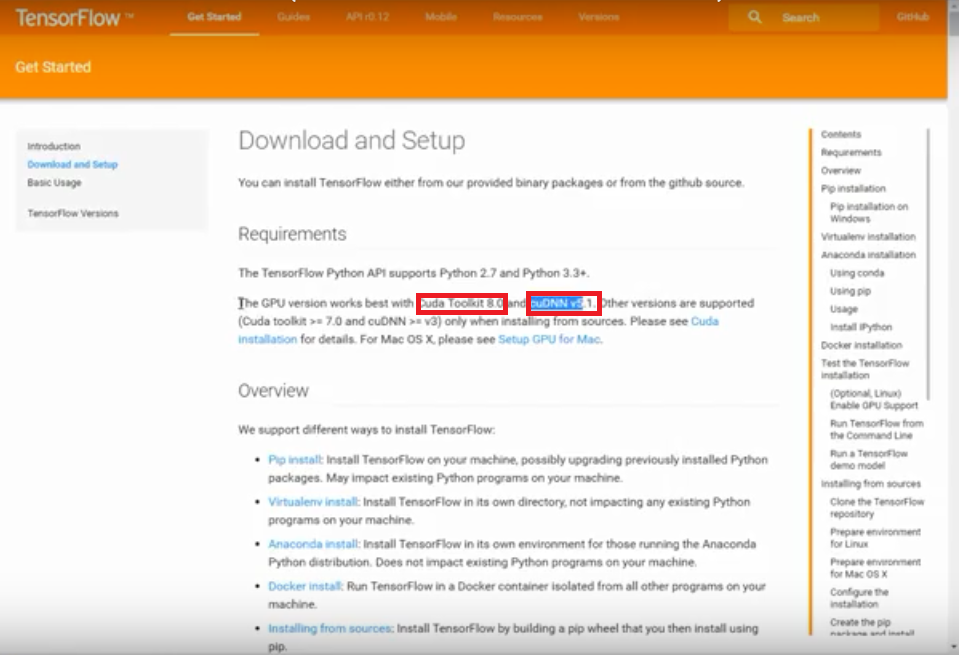
Task: Click the Contents heading in right sidebar
Action: click(840, 135)
